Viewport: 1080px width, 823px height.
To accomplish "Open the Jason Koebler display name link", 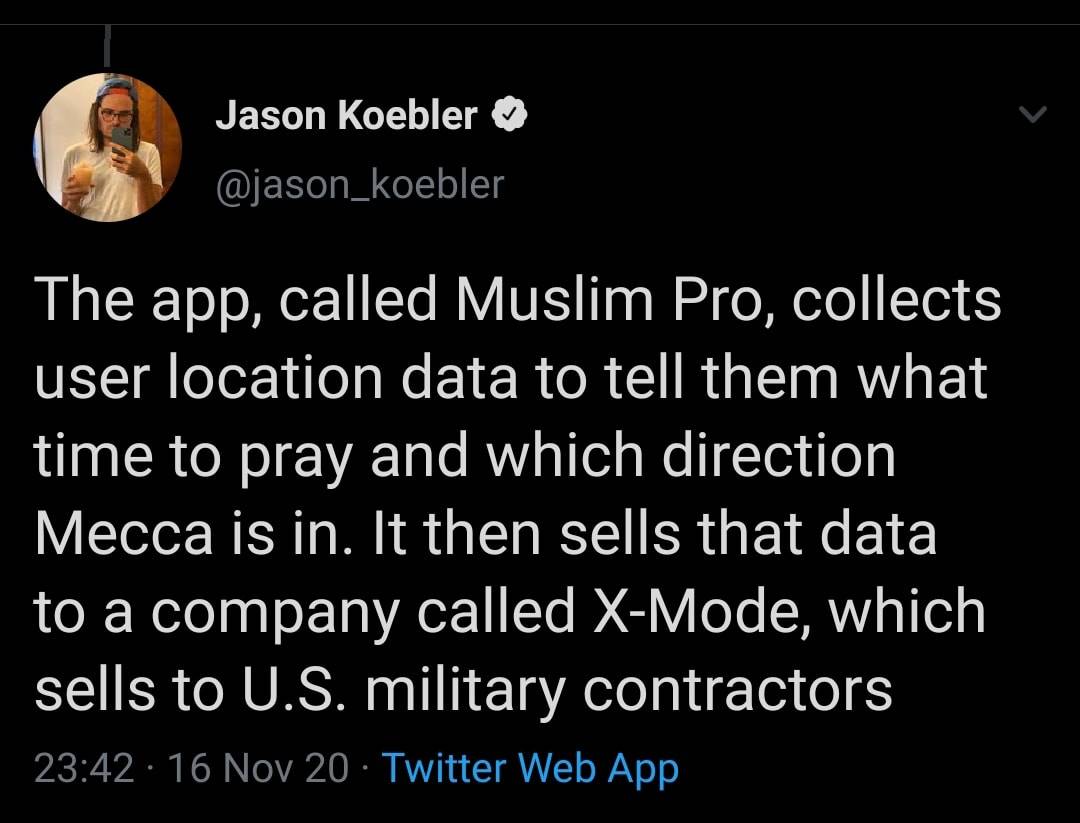I will [x=346, y=117].
